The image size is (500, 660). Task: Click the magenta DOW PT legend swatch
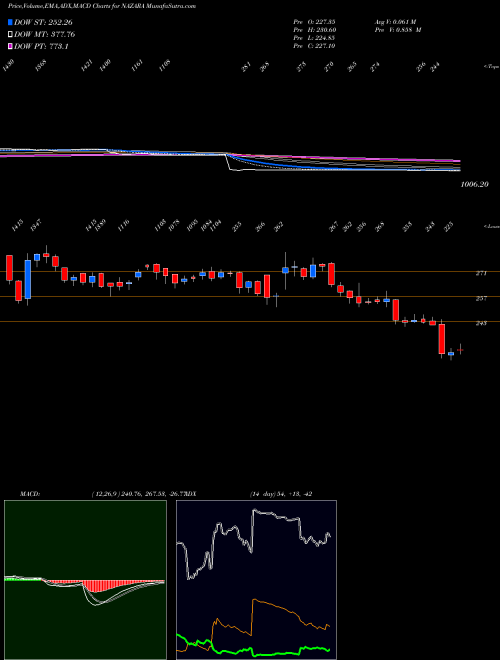(10, 46)
